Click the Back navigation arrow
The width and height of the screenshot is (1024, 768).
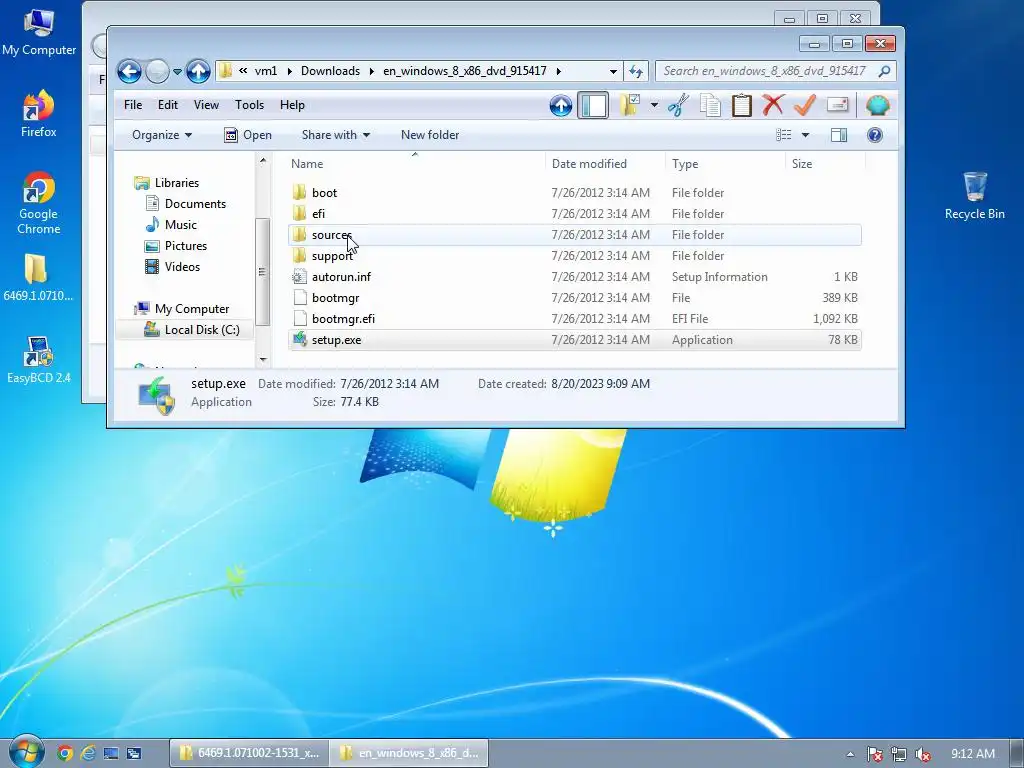click(x=129, y=71)
